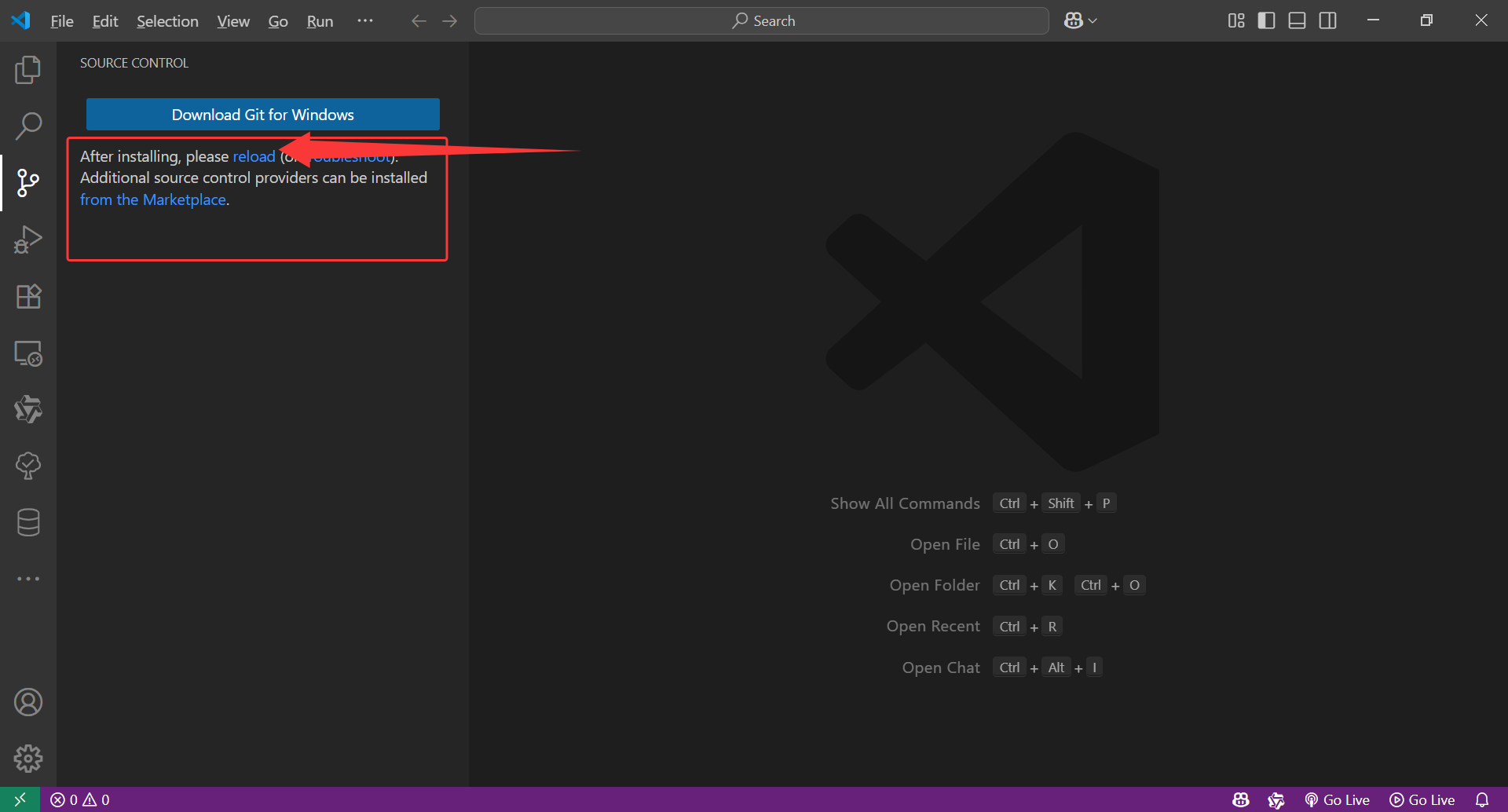Screen dimensions: 1508x812
Task: Open the File menu
Action: (x=62, y=21)
